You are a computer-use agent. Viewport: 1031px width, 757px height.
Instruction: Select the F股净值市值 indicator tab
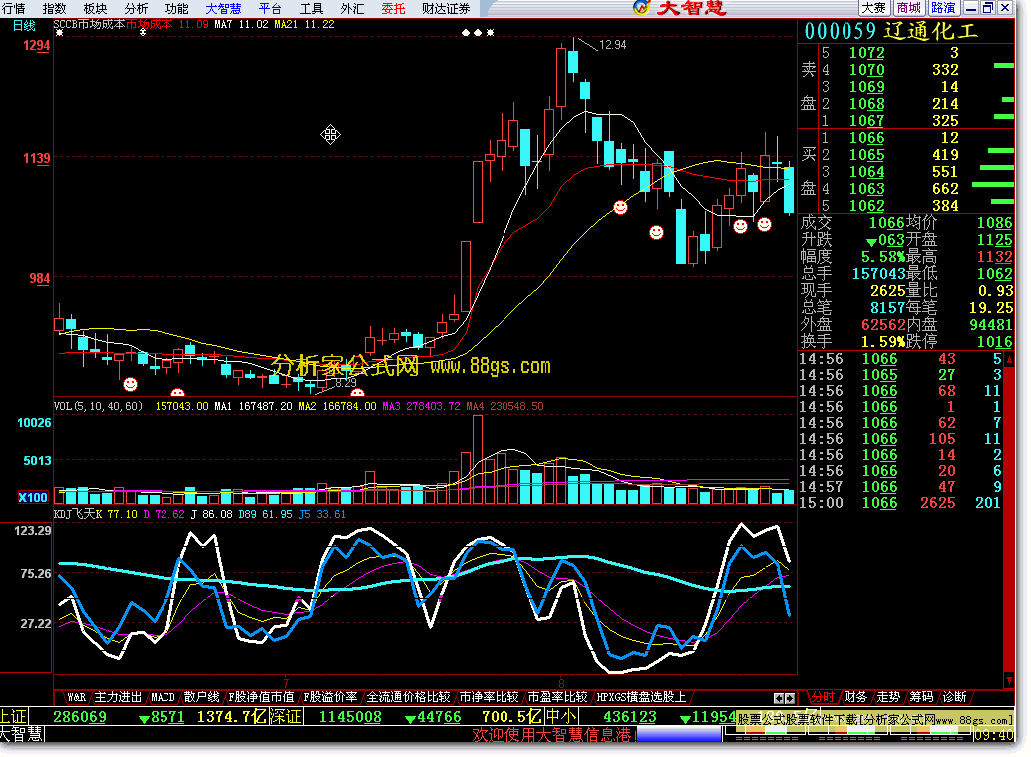click(x=261, y=697)
